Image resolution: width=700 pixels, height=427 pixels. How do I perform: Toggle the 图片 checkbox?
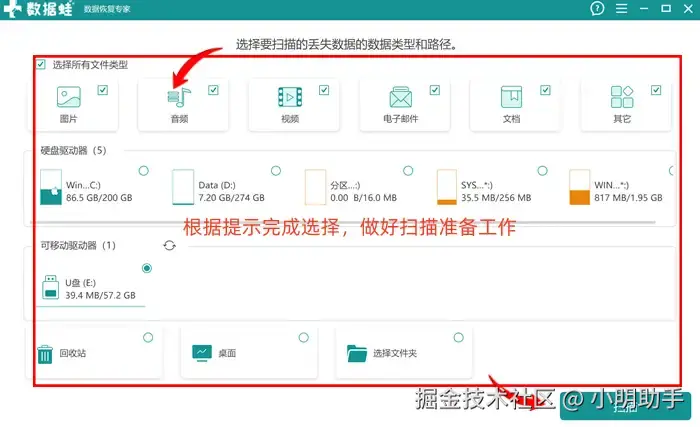[103, 90]
